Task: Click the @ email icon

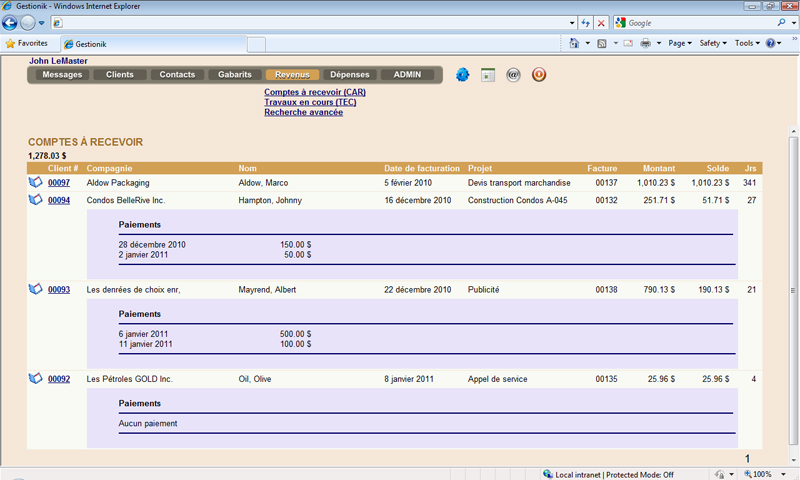Action: 513,75
